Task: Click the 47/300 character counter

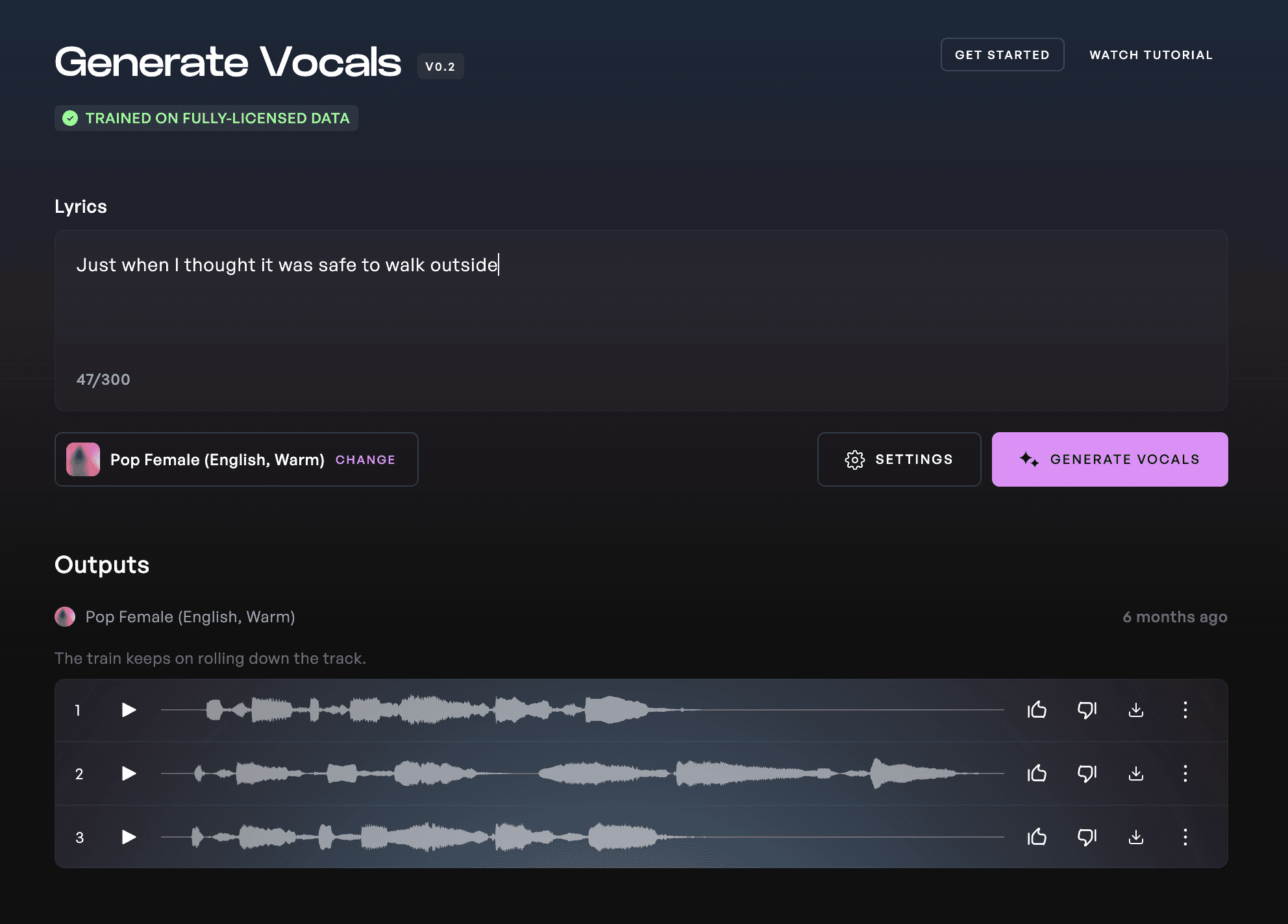Action: pyautogui.click(x=103, y=380)
